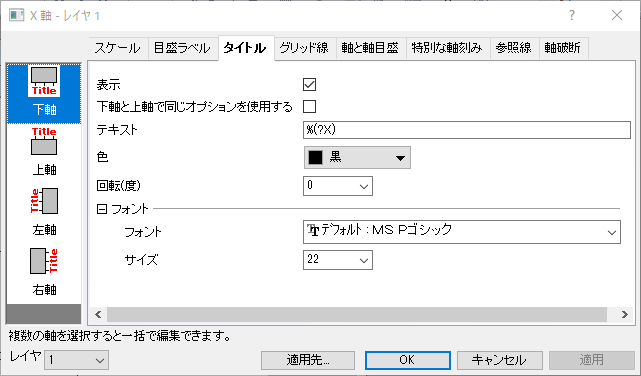Uncheck the 表示 checkbox

[x=309, y=85]
